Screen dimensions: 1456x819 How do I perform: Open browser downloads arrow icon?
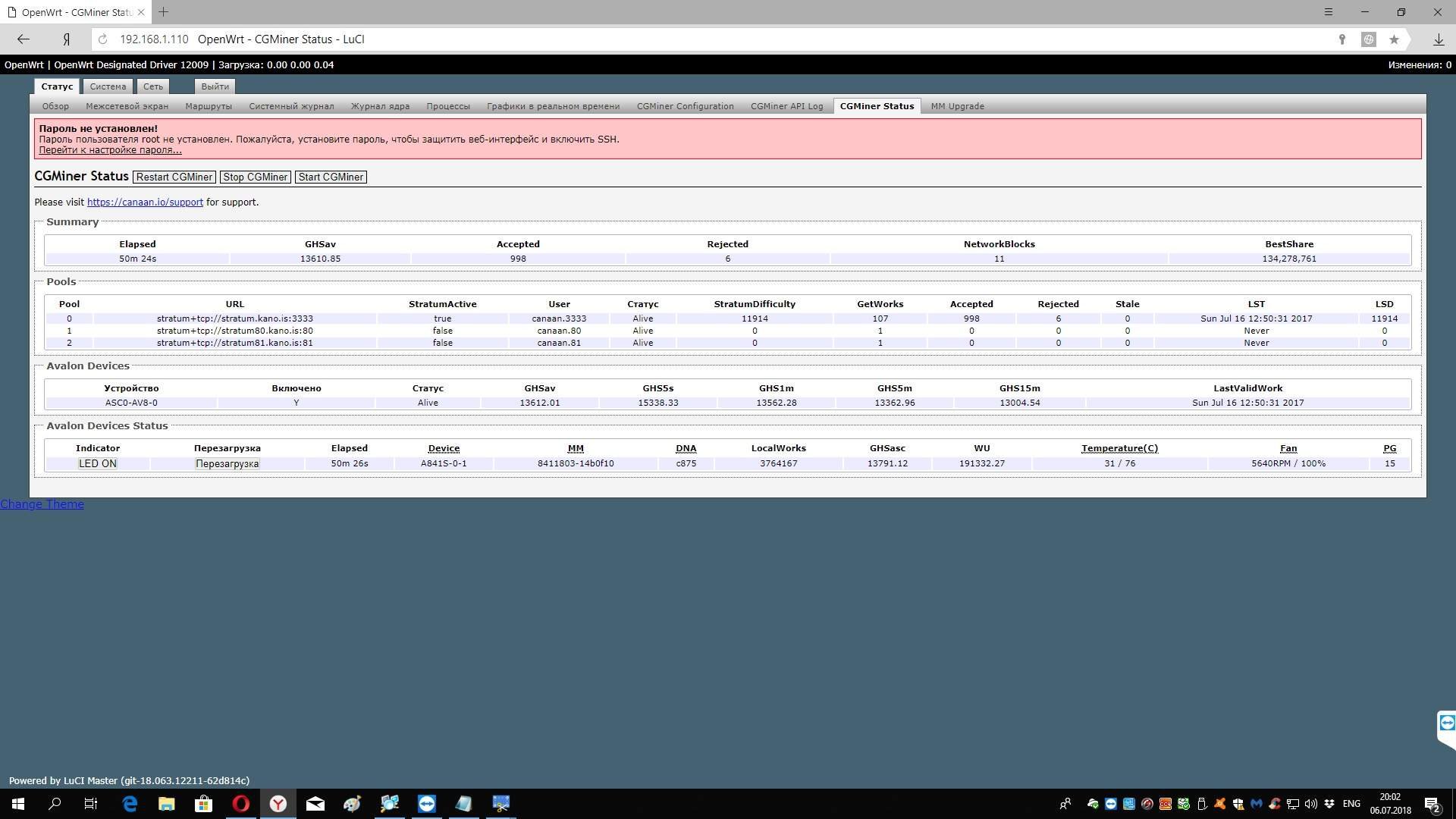[1438, 39]
